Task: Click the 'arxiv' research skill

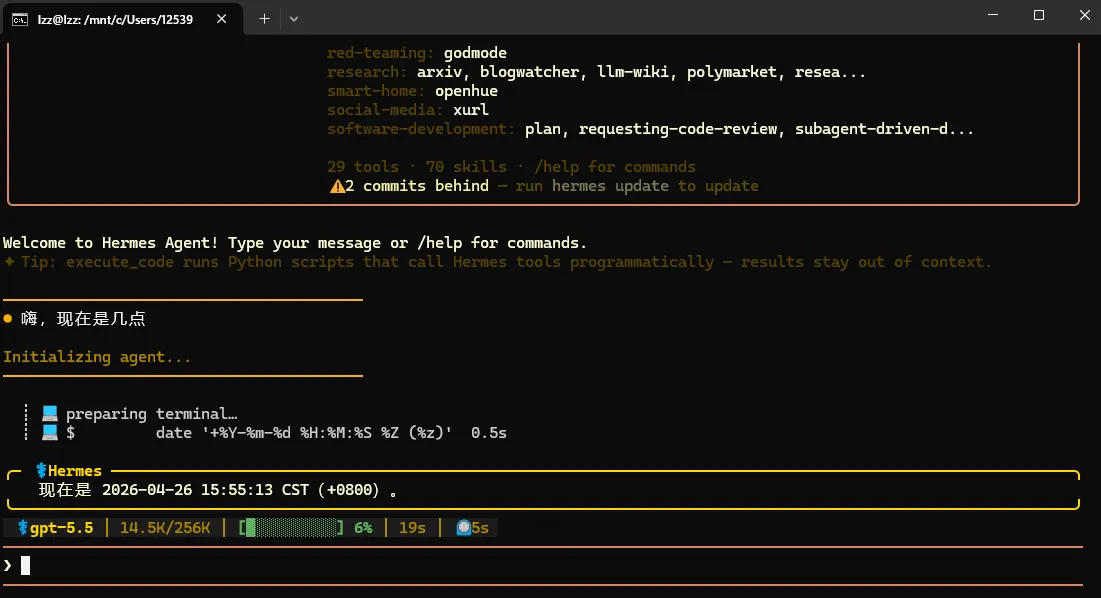Action: coord(438,72)
